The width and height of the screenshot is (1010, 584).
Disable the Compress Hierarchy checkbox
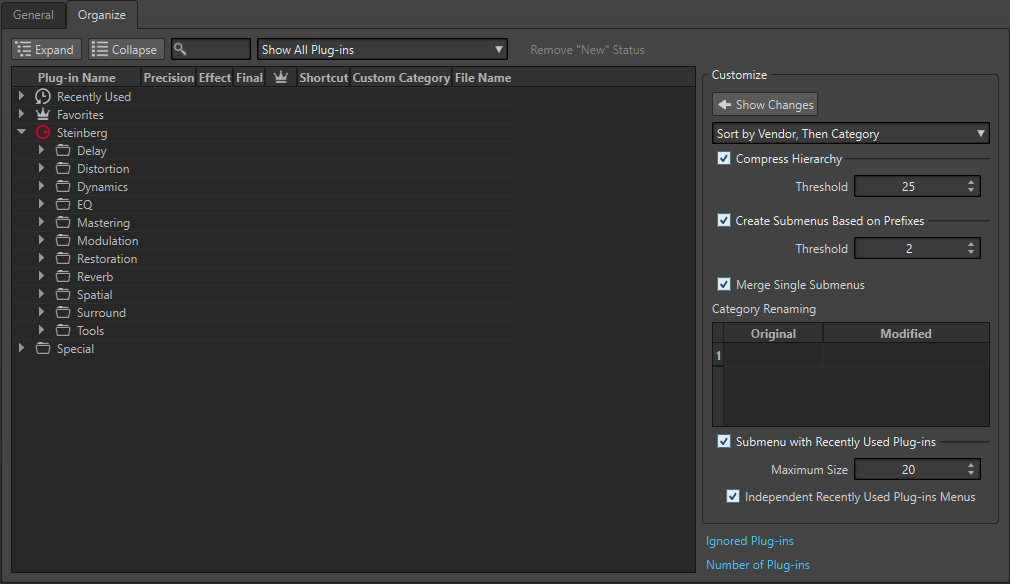724,159
